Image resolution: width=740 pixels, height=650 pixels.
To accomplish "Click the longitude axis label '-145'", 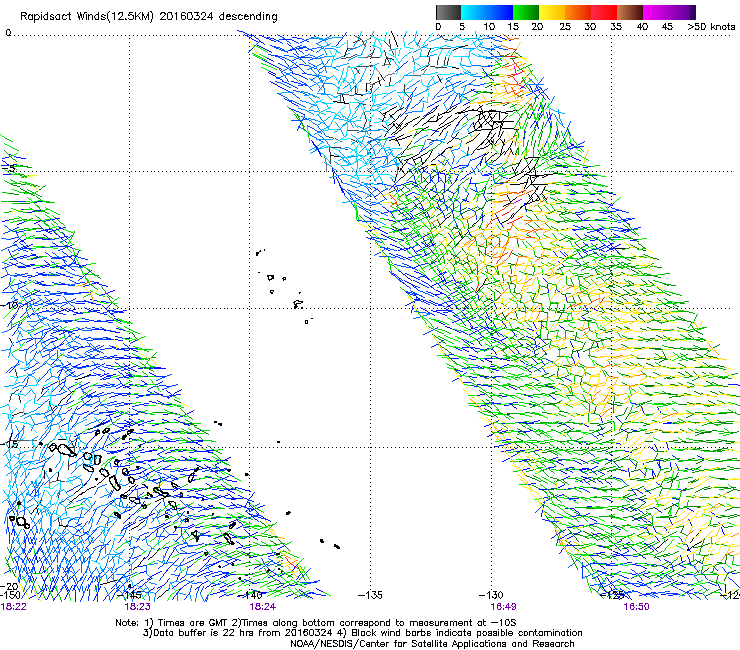I will [x=129, y=595].
